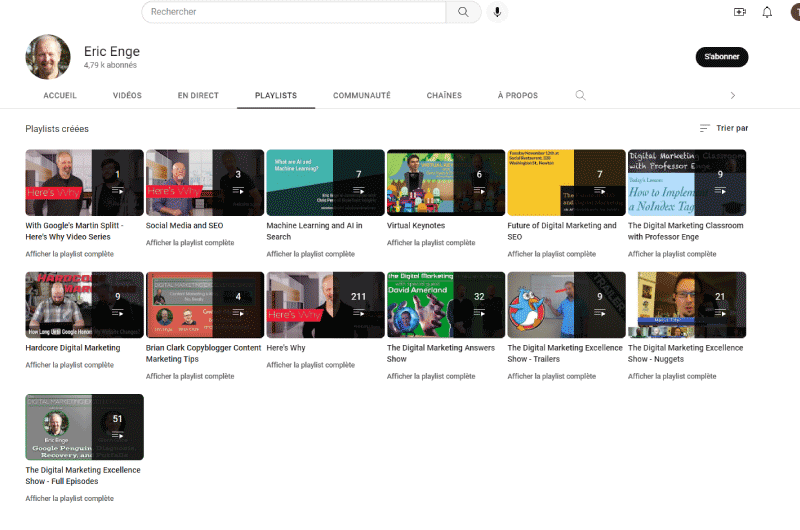Switch to the Accueil tab
This screenshot has height=530, width=800.
60,95
